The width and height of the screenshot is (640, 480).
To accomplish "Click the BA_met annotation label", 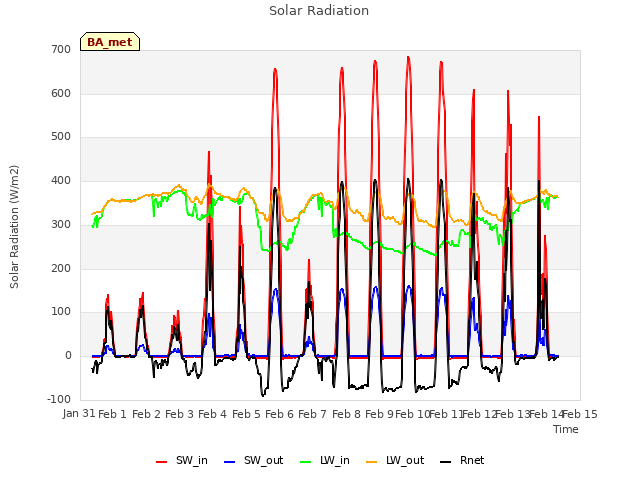I will (110, 42).
